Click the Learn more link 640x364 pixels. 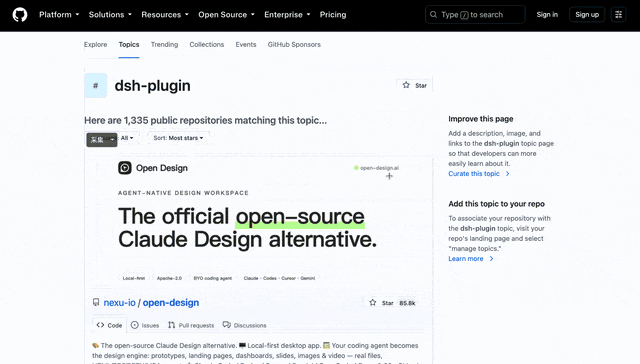(466, 259)
